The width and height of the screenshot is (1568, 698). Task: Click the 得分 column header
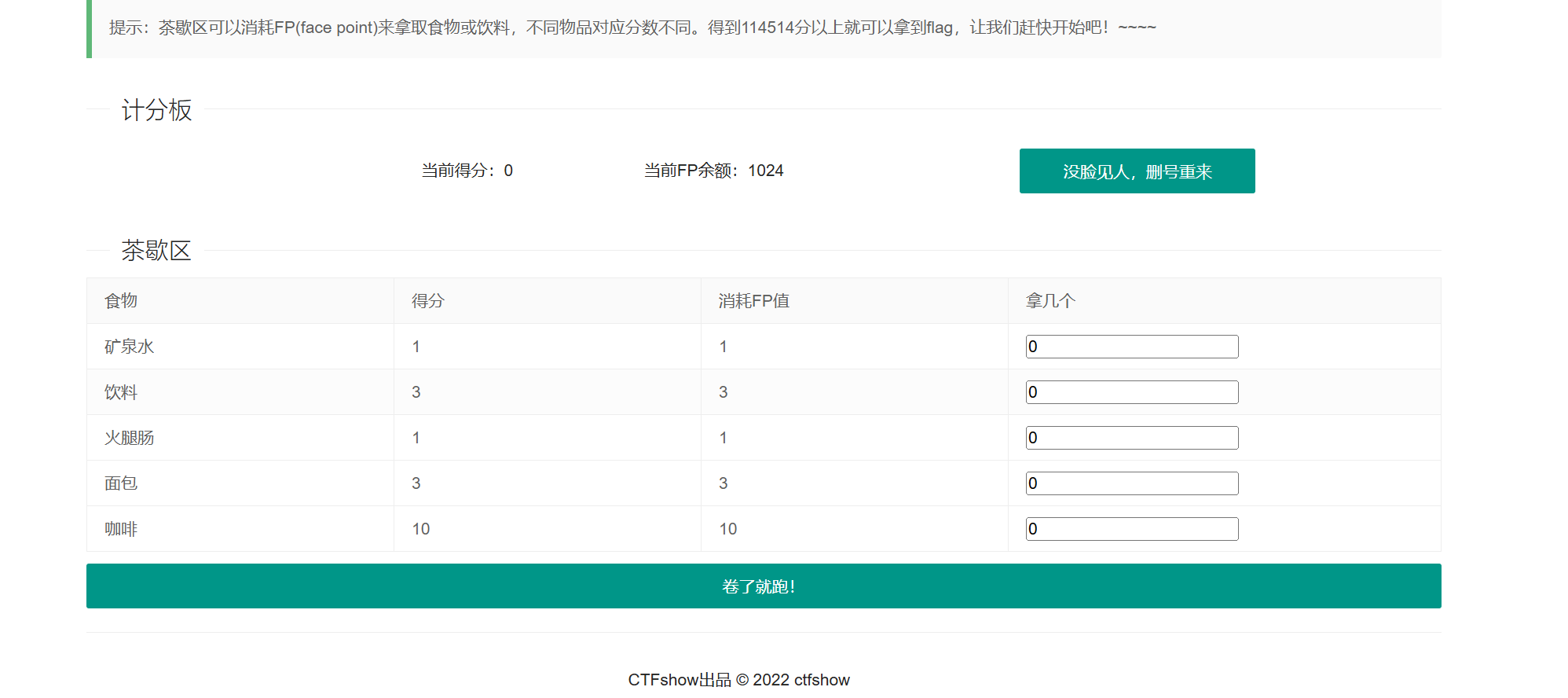(x=428, y=301)
